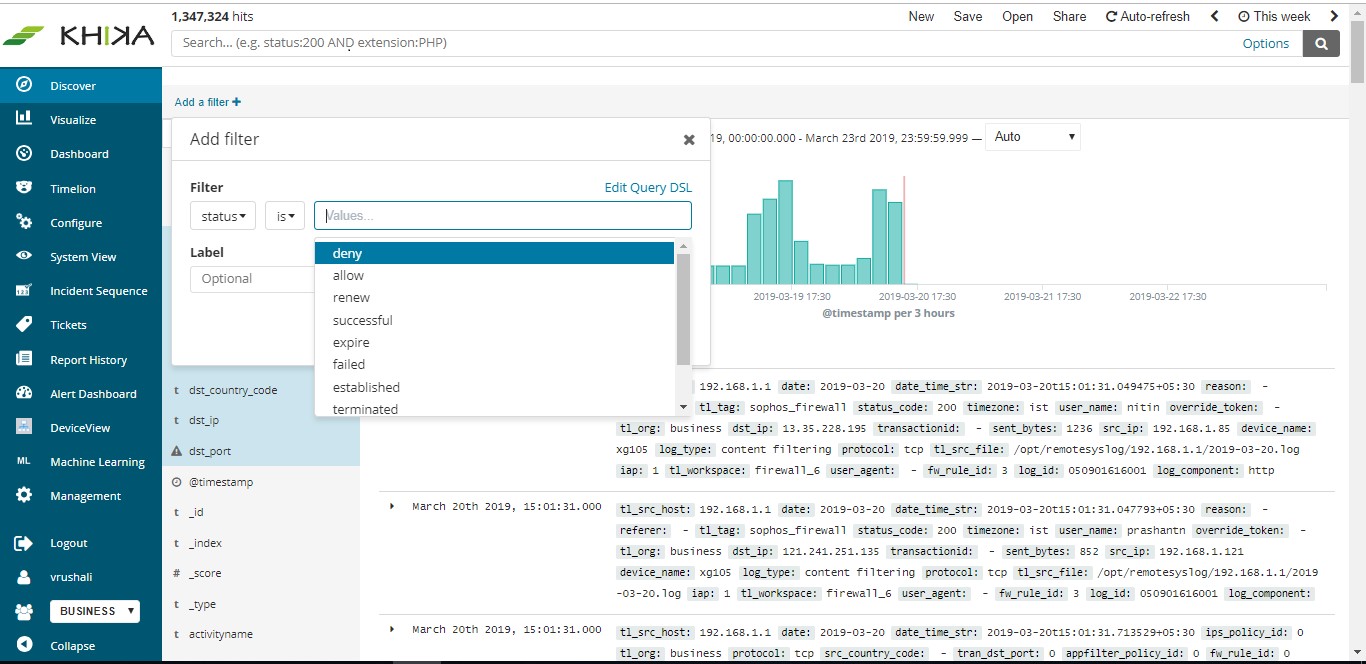1366x664 pixels.
Task: Open the status field dropdown
Action: coord(223,216)
